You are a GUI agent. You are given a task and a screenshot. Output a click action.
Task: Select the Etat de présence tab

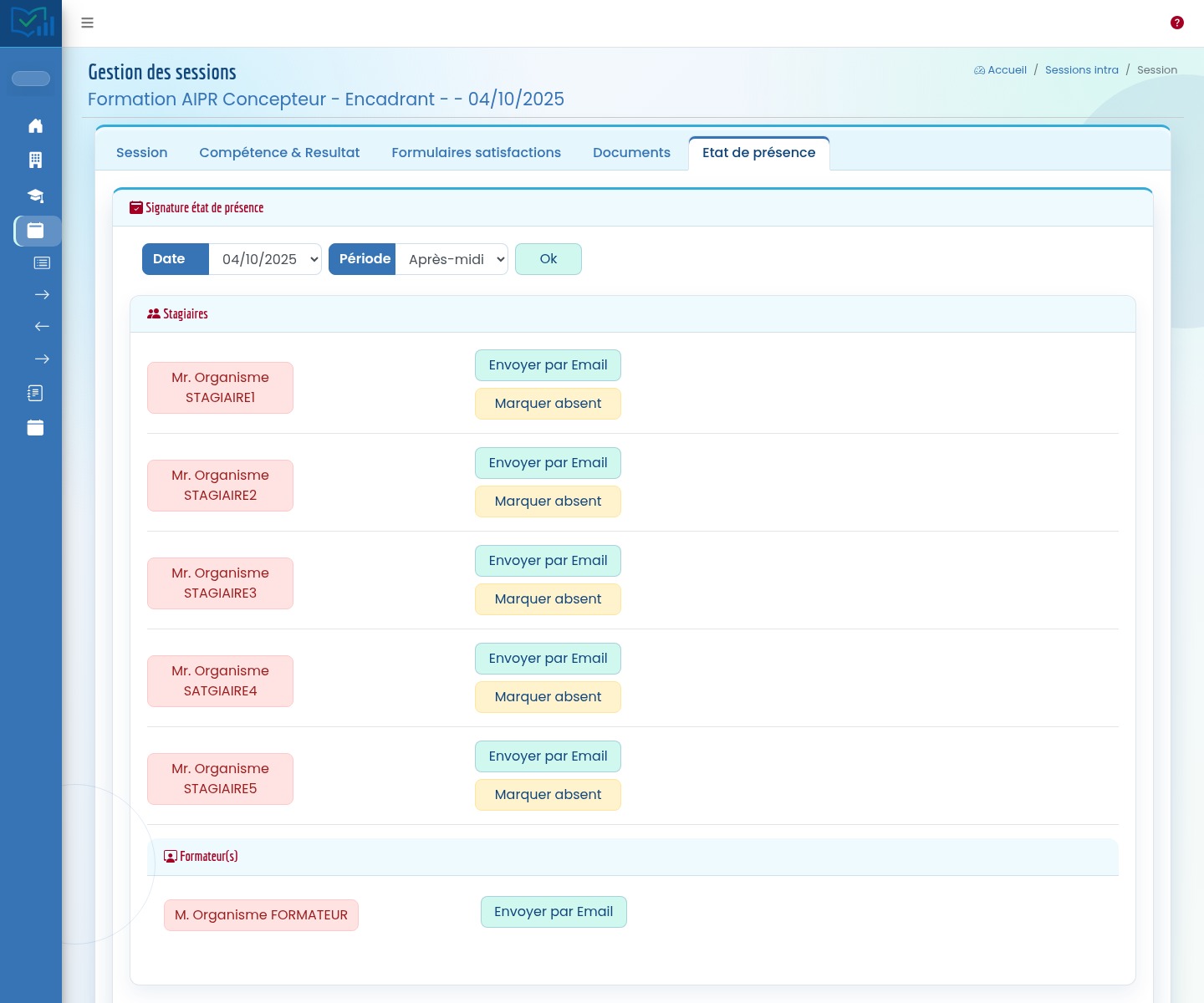(x=759, y=152)
